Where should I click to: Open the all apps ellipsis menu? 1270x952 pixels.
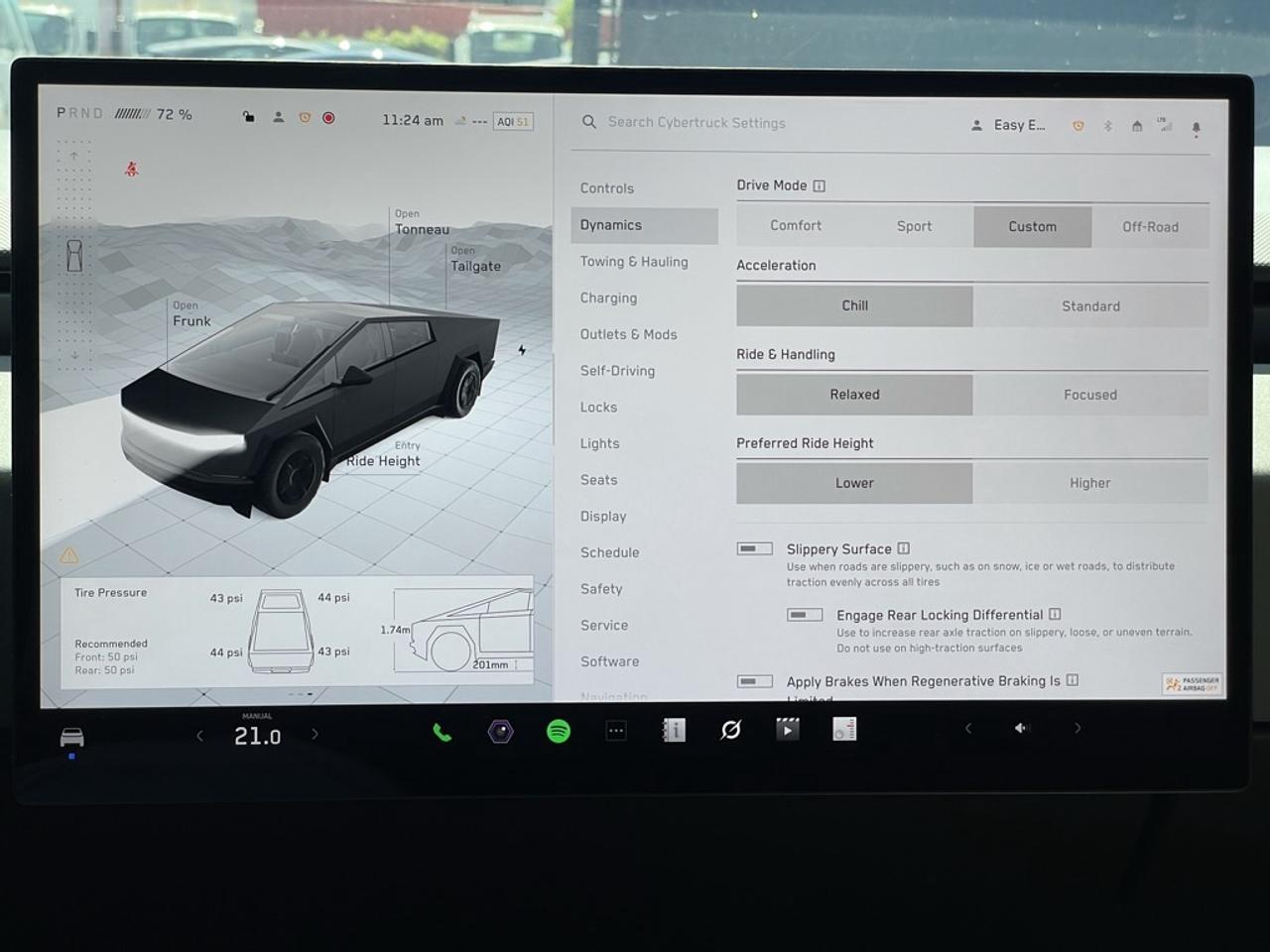click(x=616, y=731)
